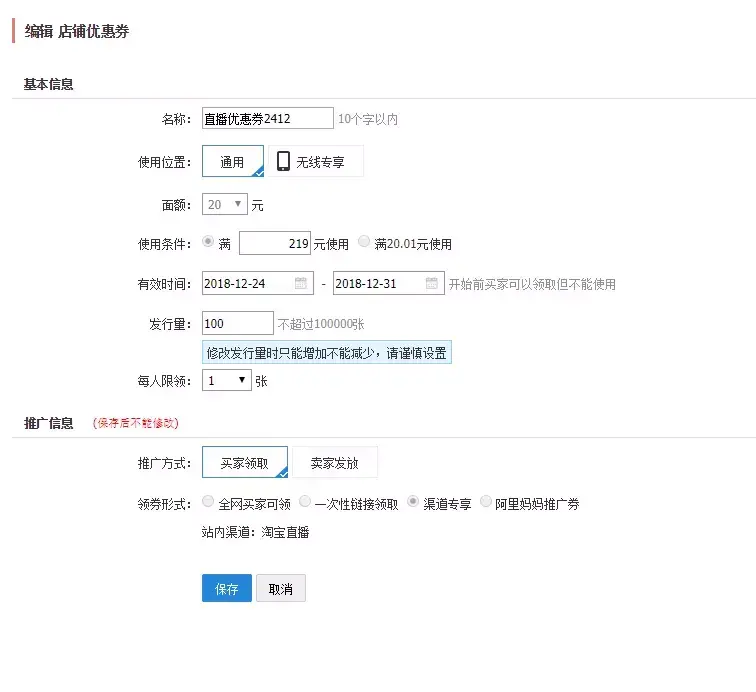Screen dimensions: 756x692
Task: Select the 满 amount radio button
Action: (x=208, y=241)
